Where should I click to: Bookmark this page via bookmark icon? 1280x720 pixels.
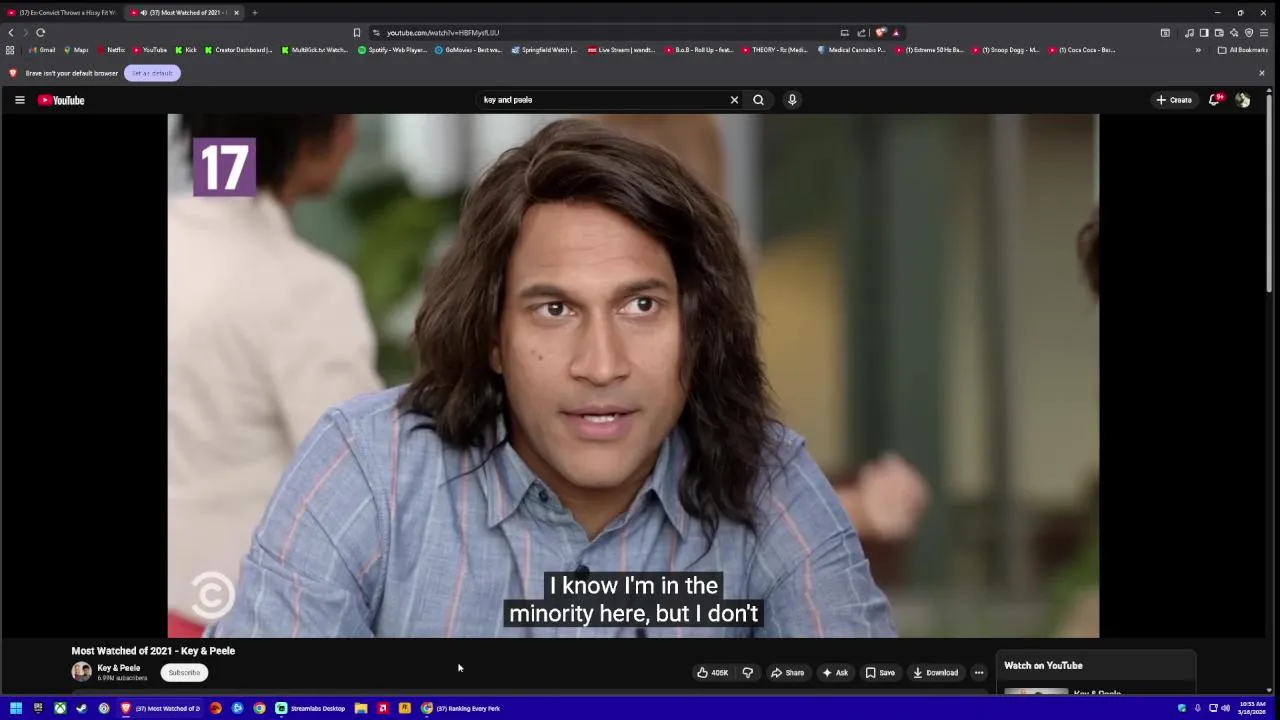click(x=357, y=32)
